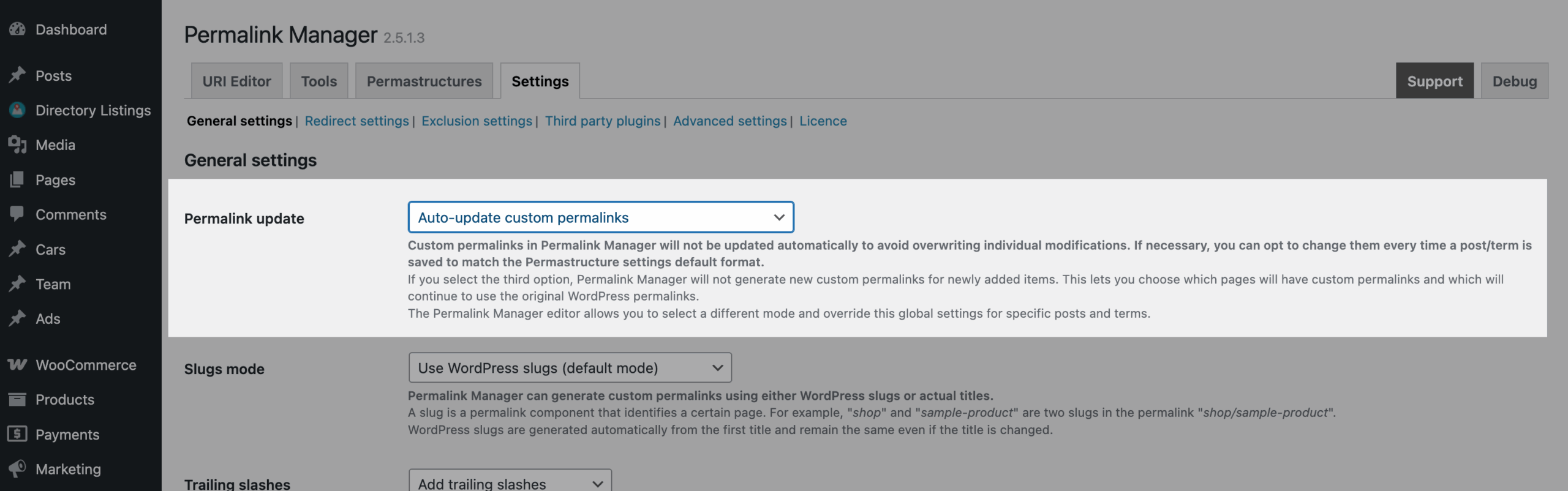Screen dimensions: 1568x491
Task: Go to Redirect settings
Action: click(x=356, y=121)
